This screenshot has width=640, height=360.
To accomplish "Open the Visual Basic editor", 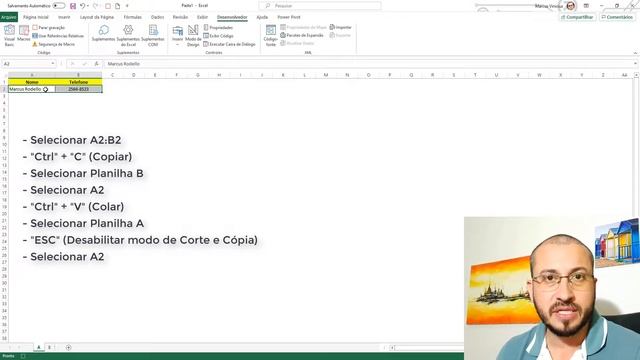I will click(x=9, y=36).
